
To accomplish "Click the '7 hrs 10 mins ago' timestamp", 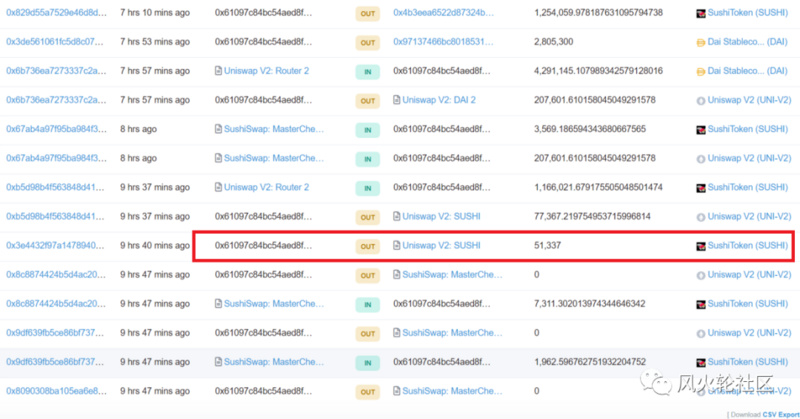I will click(155, 13).
